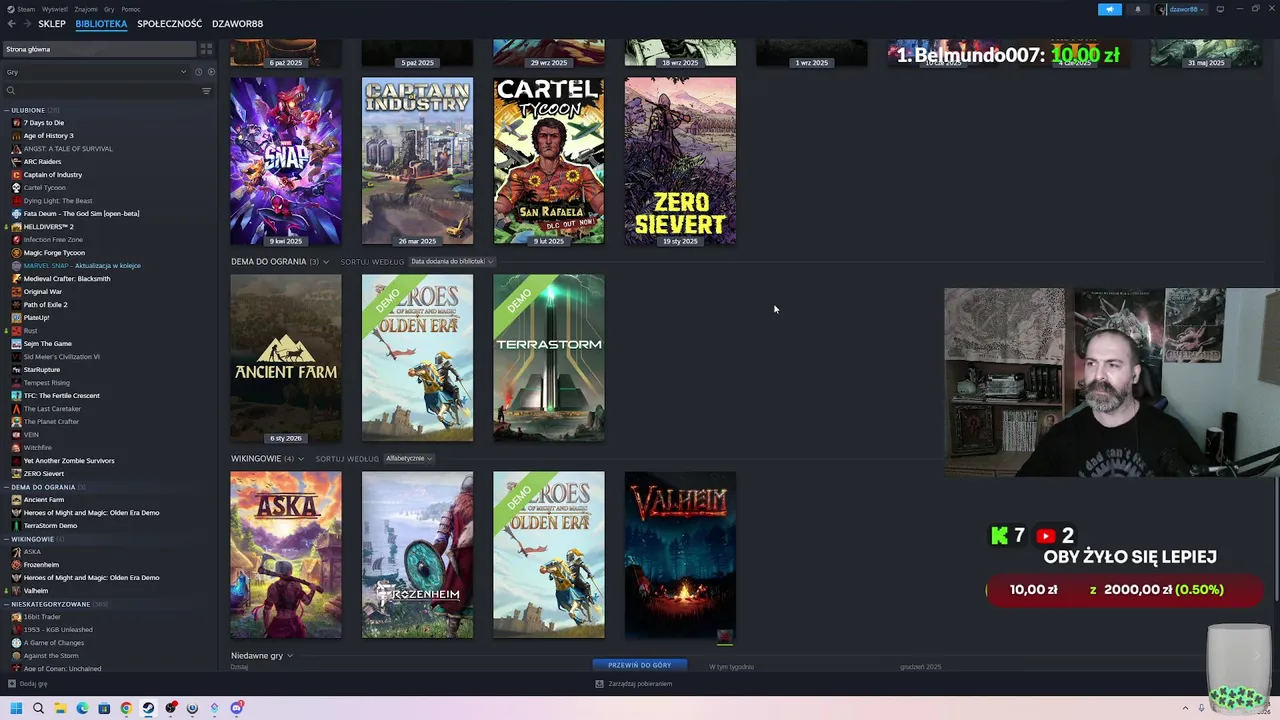Collapse DEMA DO OGRANIA sidebar category
1280x720 pixels.
click(x=7, y=487)
